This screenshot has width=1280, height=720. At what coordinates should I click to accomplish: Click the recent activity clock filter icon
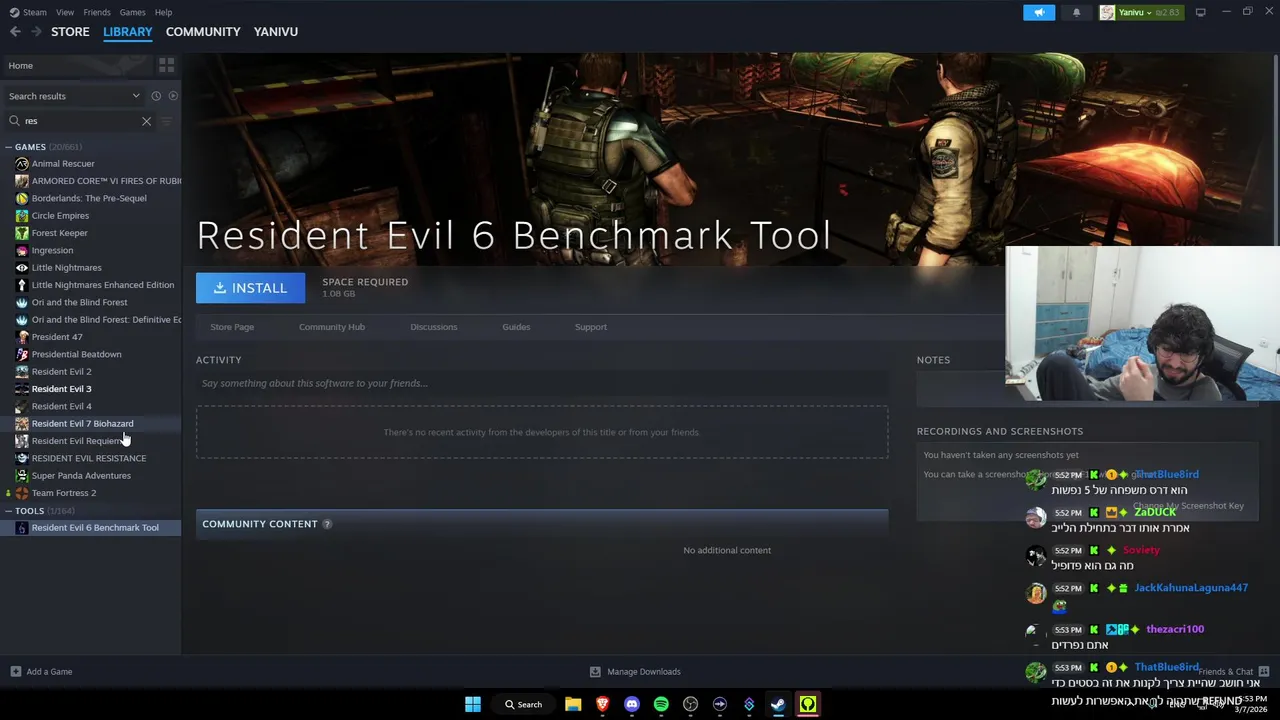click(x=156, y=96)
